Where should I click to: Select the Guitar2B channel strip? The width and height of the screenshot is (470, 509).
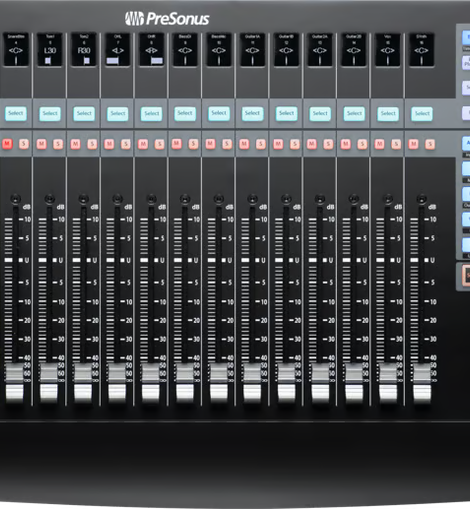point(354,114)
